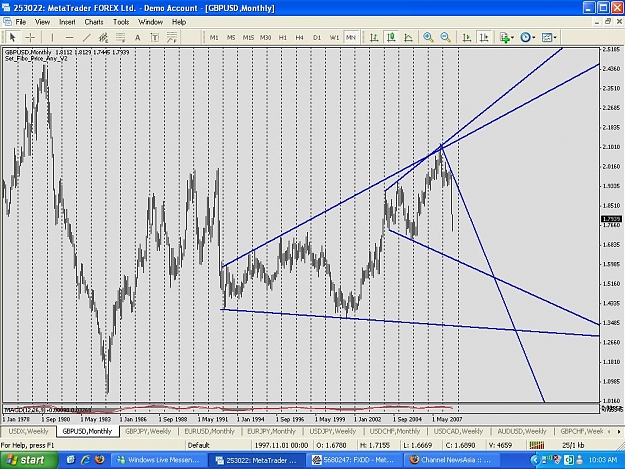Switch to 5680247: FXDD MetaTrader taskbar window
Screen dimensions: 625x469
[354, 460]
